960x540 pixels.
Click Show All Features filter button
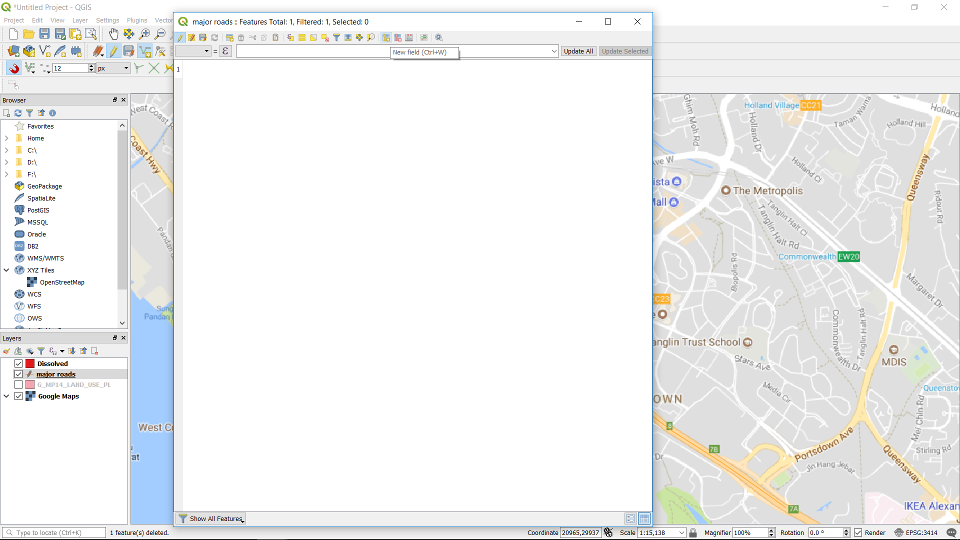[x=211, y=519]
